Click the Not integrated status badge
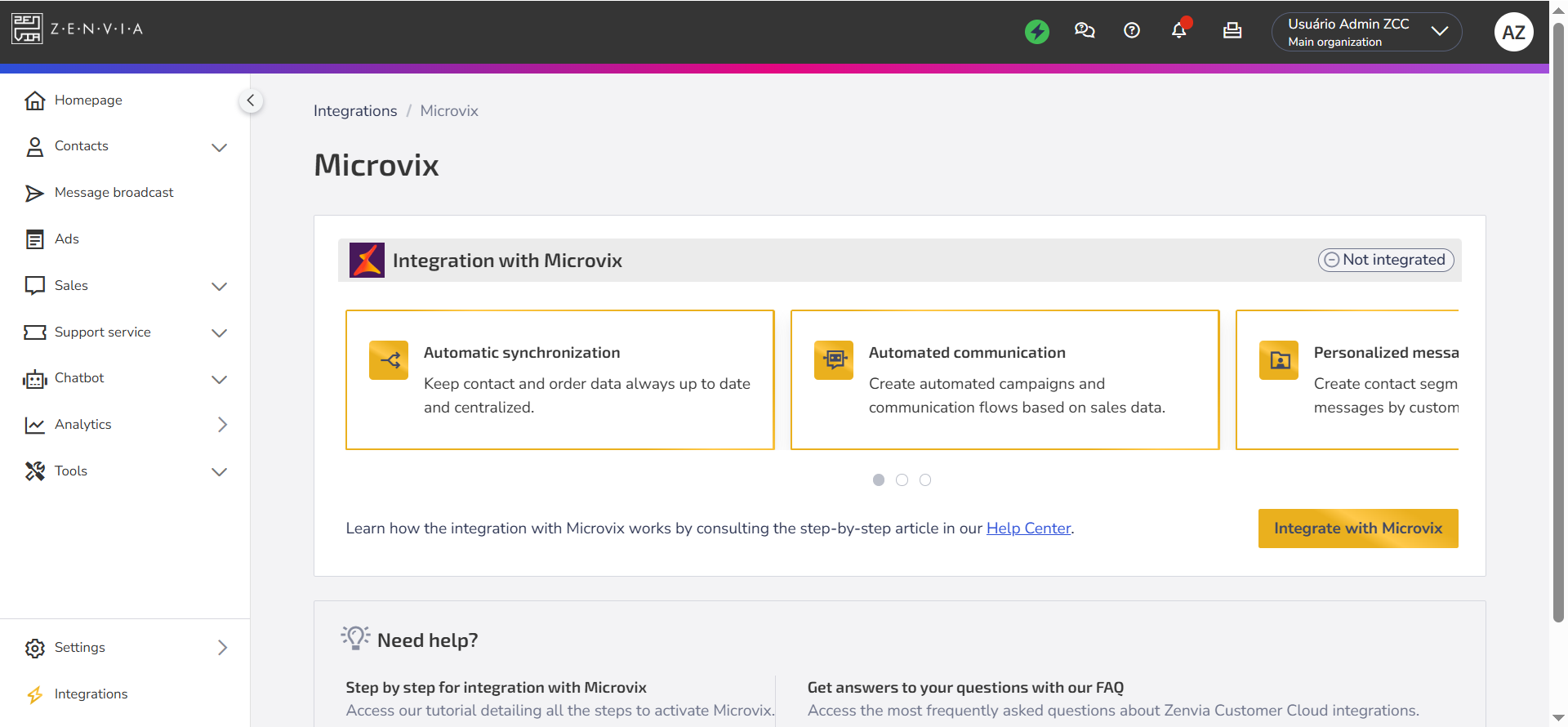The height and width of the screenshot is (727, 1568). 1386,260
